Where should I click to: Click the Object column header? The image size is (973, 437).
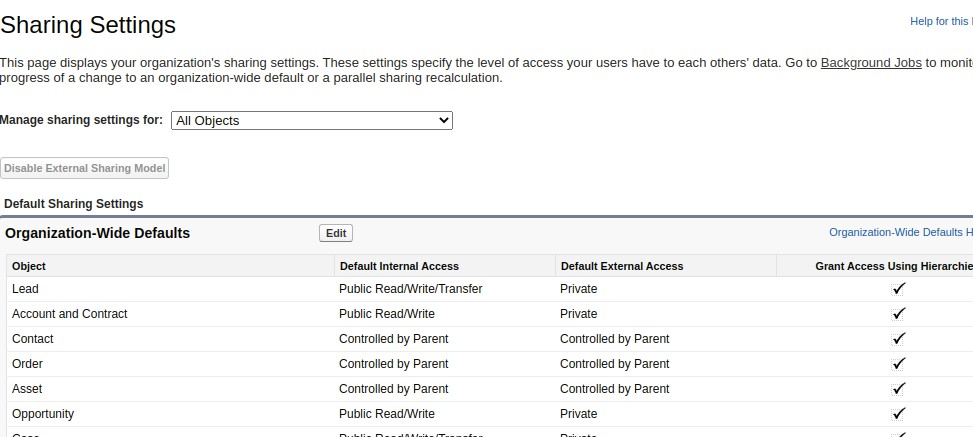[29, 266]
